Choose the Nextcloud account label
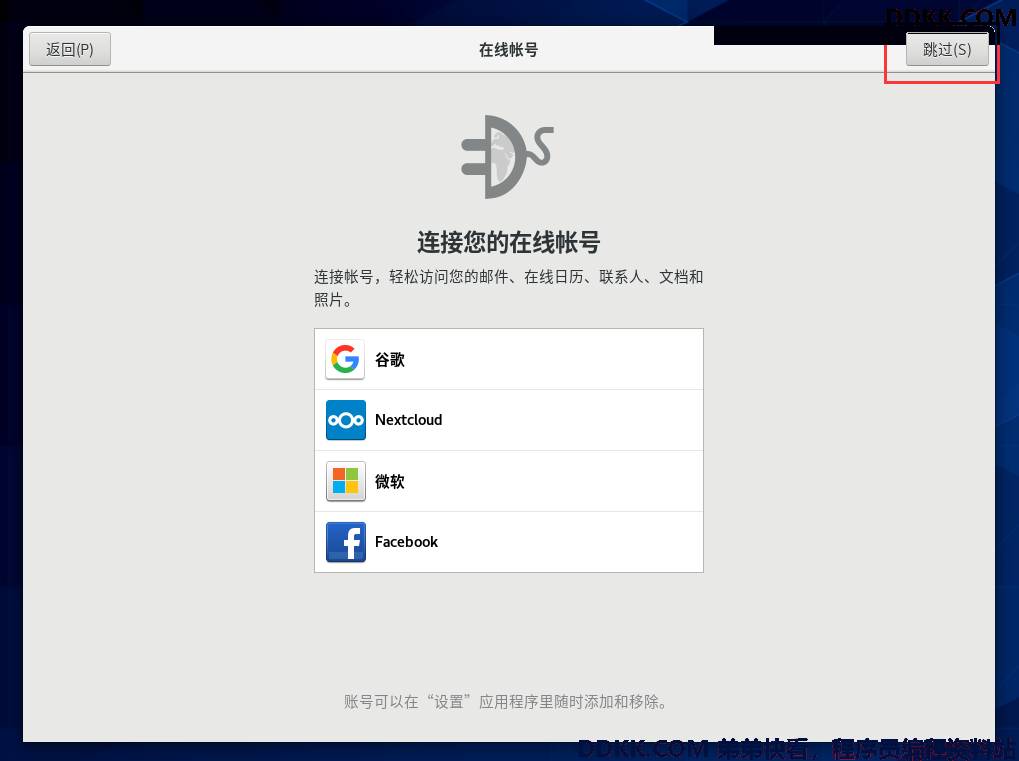The width and height of the screenshot is (1019, 761). coord(409,420)
